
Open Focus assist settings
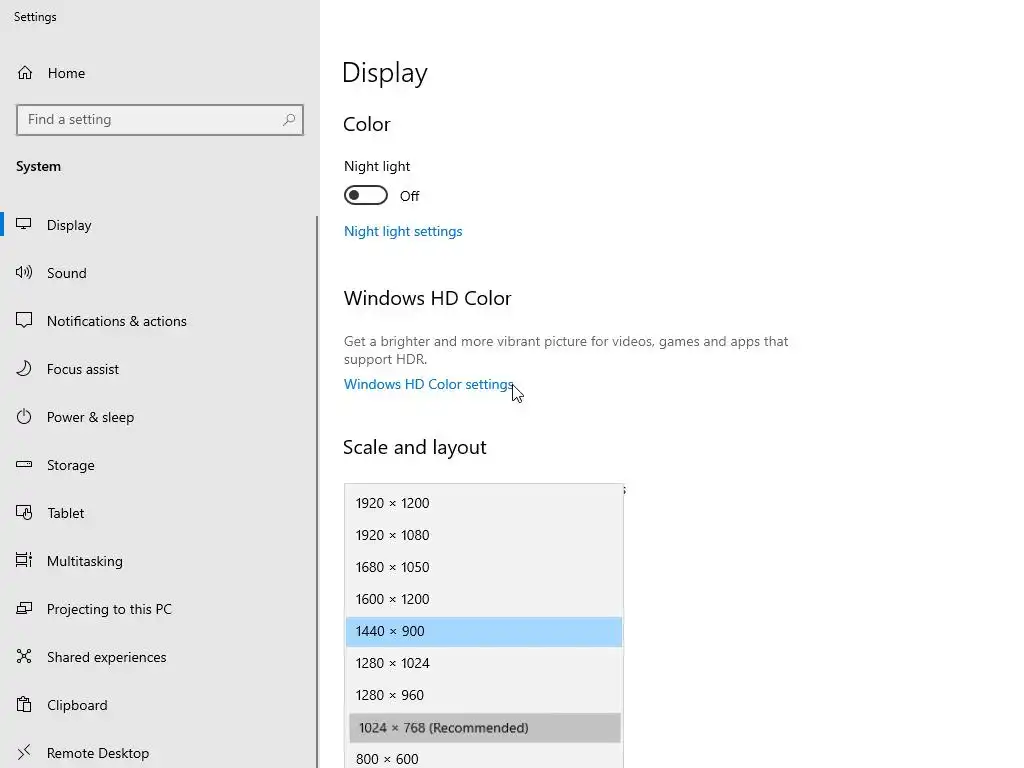coord(159,369)
